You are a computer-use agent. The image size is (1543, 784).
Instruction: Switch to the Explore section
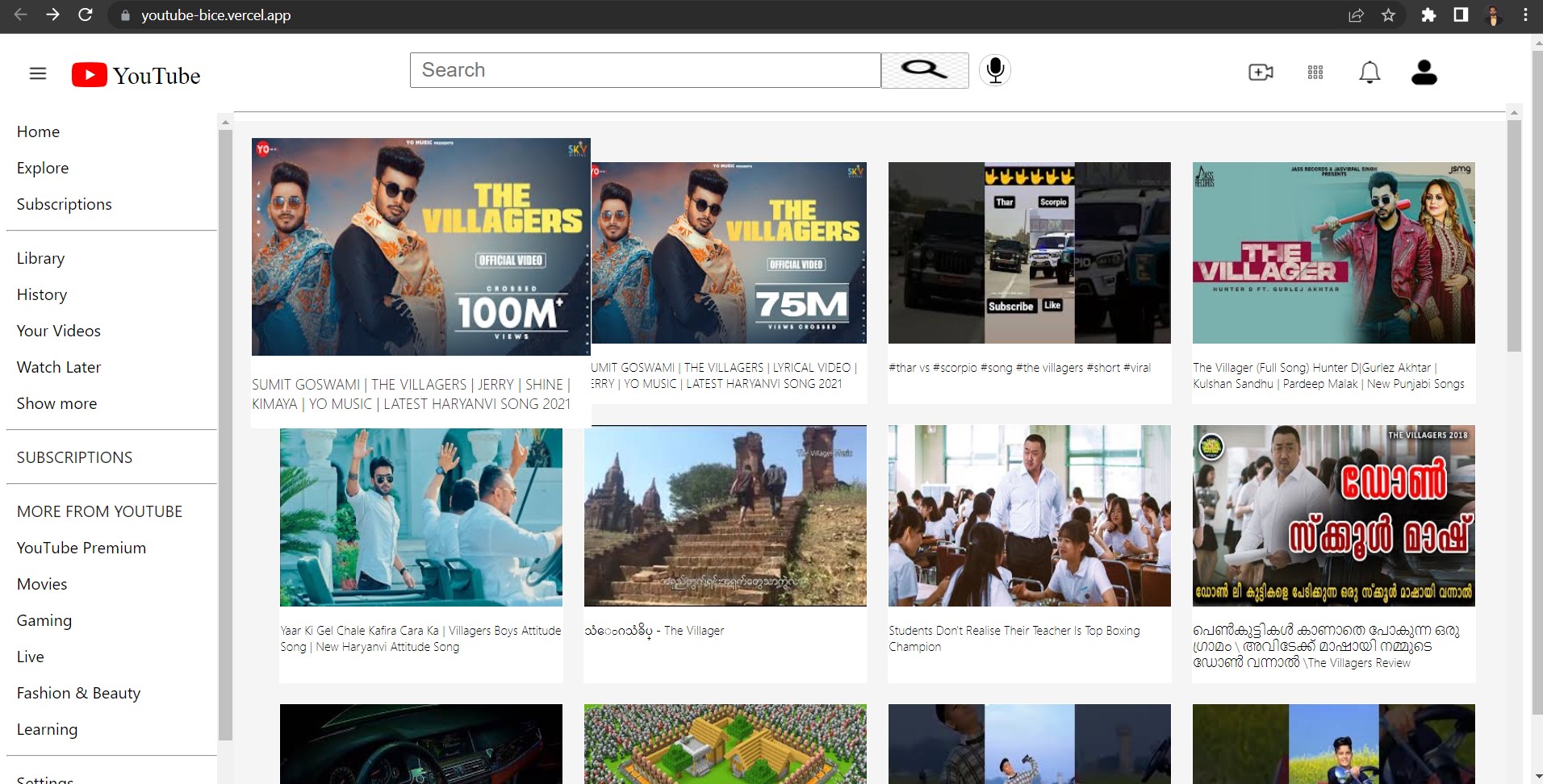tap(43, 168)
